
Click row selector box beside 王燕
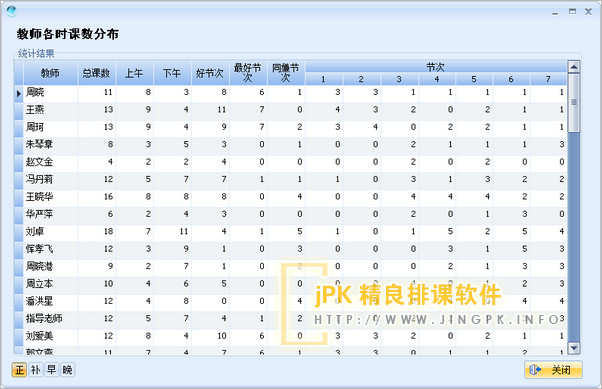tap(19, 110)
